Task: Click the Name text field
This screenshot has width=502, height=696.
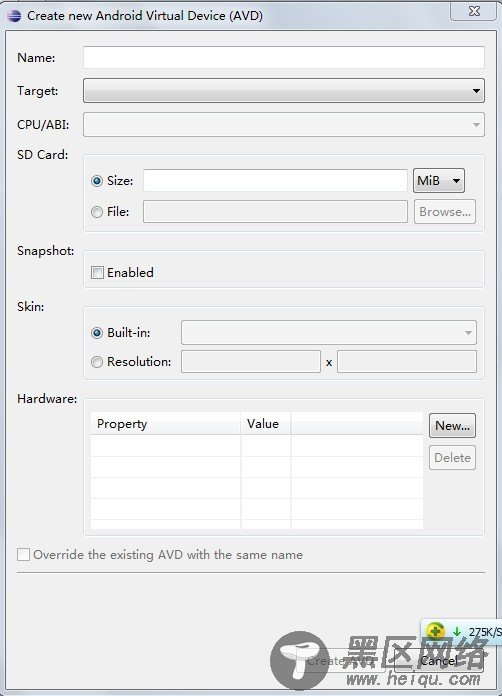Action: click(x=284, y=58)
